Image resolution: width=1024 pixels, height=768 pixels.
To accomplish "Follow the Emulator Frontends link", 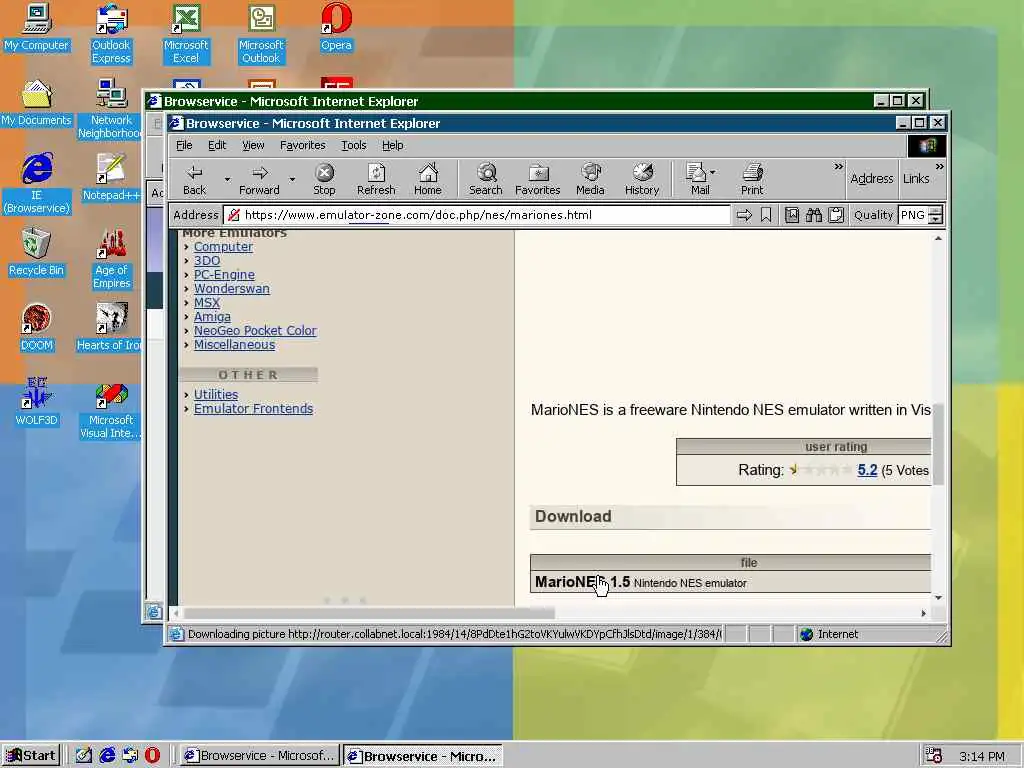I will pos(253,409).
